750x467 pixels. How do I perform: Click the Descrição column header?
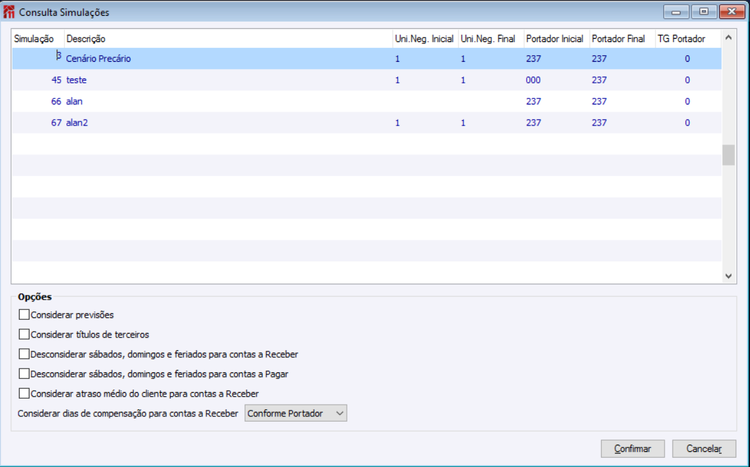(x=228, y=39)
